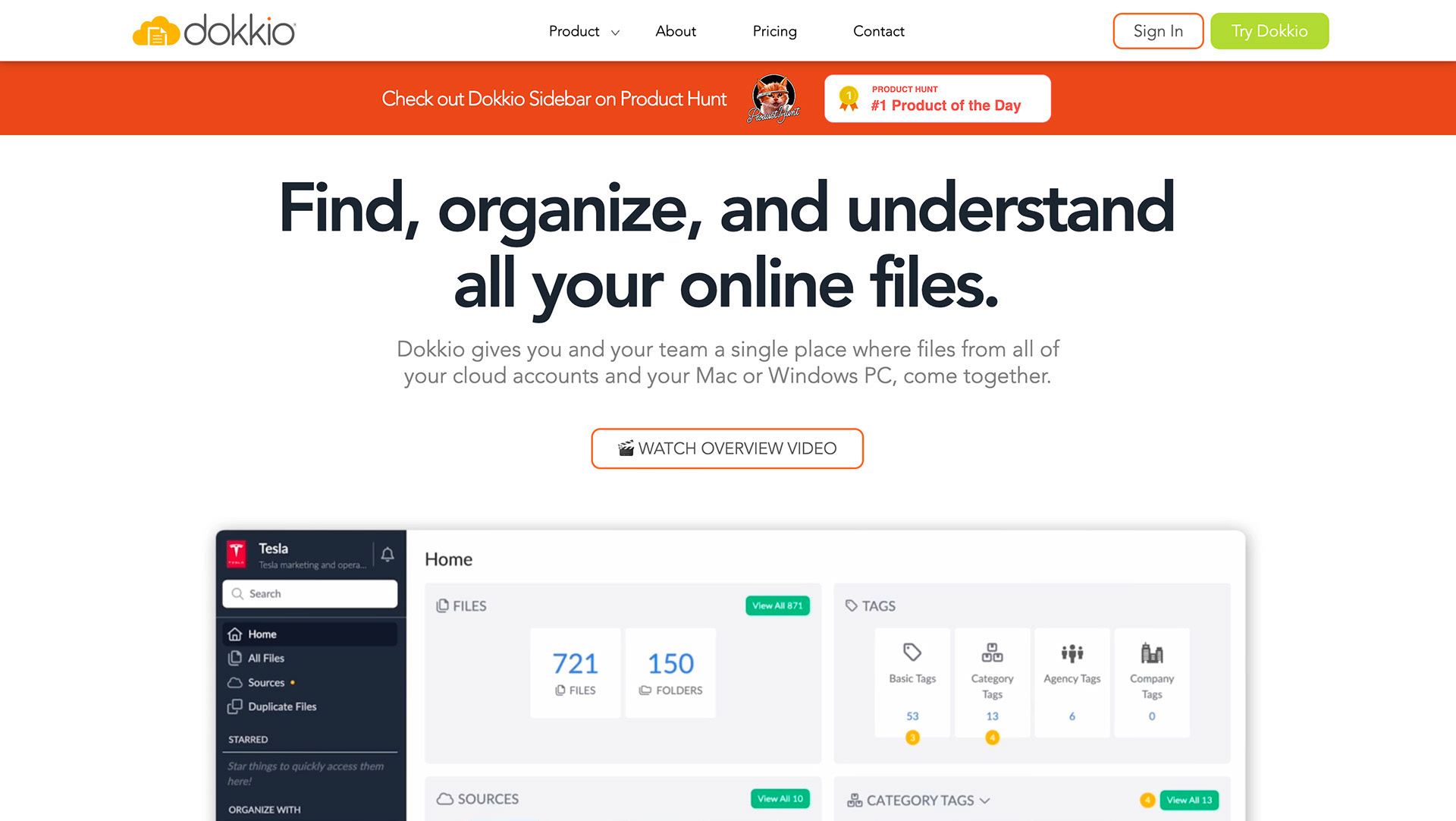The width and height of the screenshot is (1456, 821).
Task: Expand the Product dropdown menu
Action: pos(584,31)
